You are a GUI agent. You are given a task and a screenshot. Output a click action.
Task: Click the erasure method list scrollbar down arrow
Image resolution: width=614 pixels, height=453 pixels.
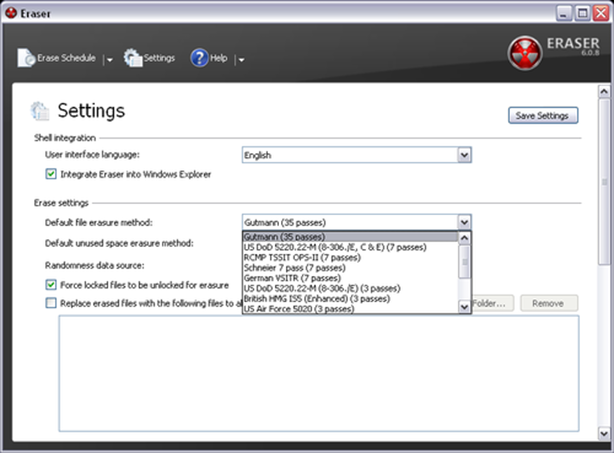point(464,308)
